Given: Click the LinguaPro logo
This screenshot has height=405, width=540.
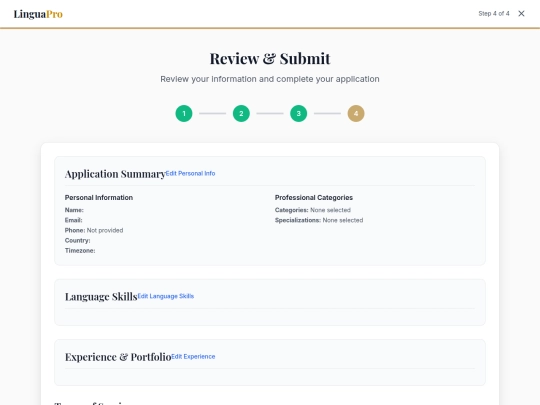Looking at the screenshot, I should (38, 14).
